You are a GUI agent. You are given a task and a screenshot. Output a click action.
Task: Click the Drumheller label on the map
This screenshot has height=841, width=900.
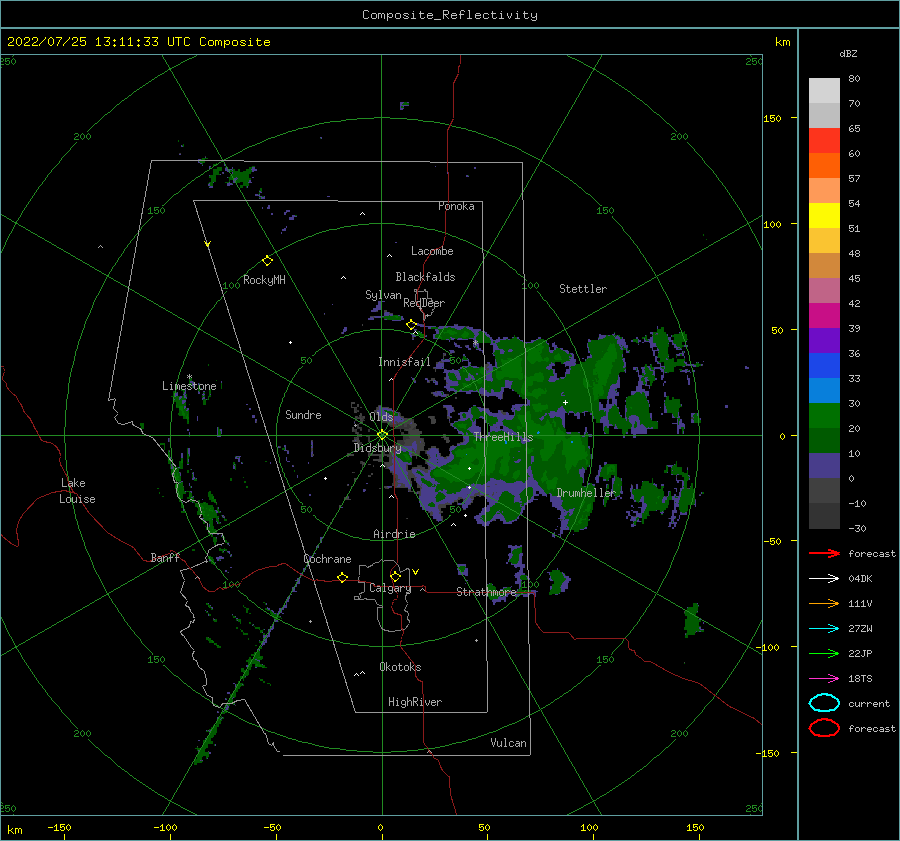pyautogui.click(x=586, y=493)
